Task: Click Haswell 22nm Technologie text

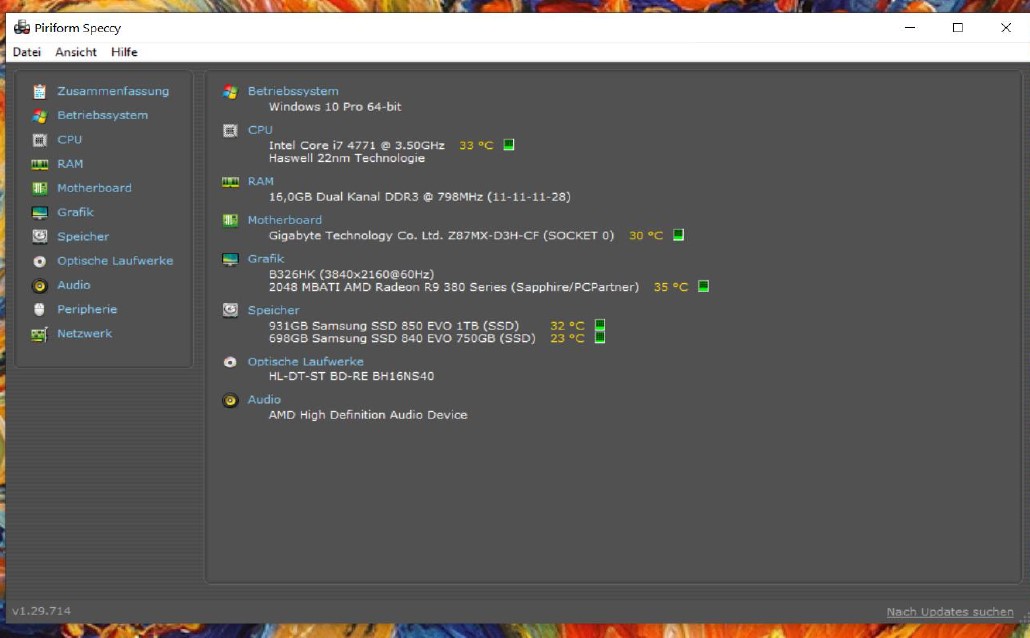Action: 347,158
